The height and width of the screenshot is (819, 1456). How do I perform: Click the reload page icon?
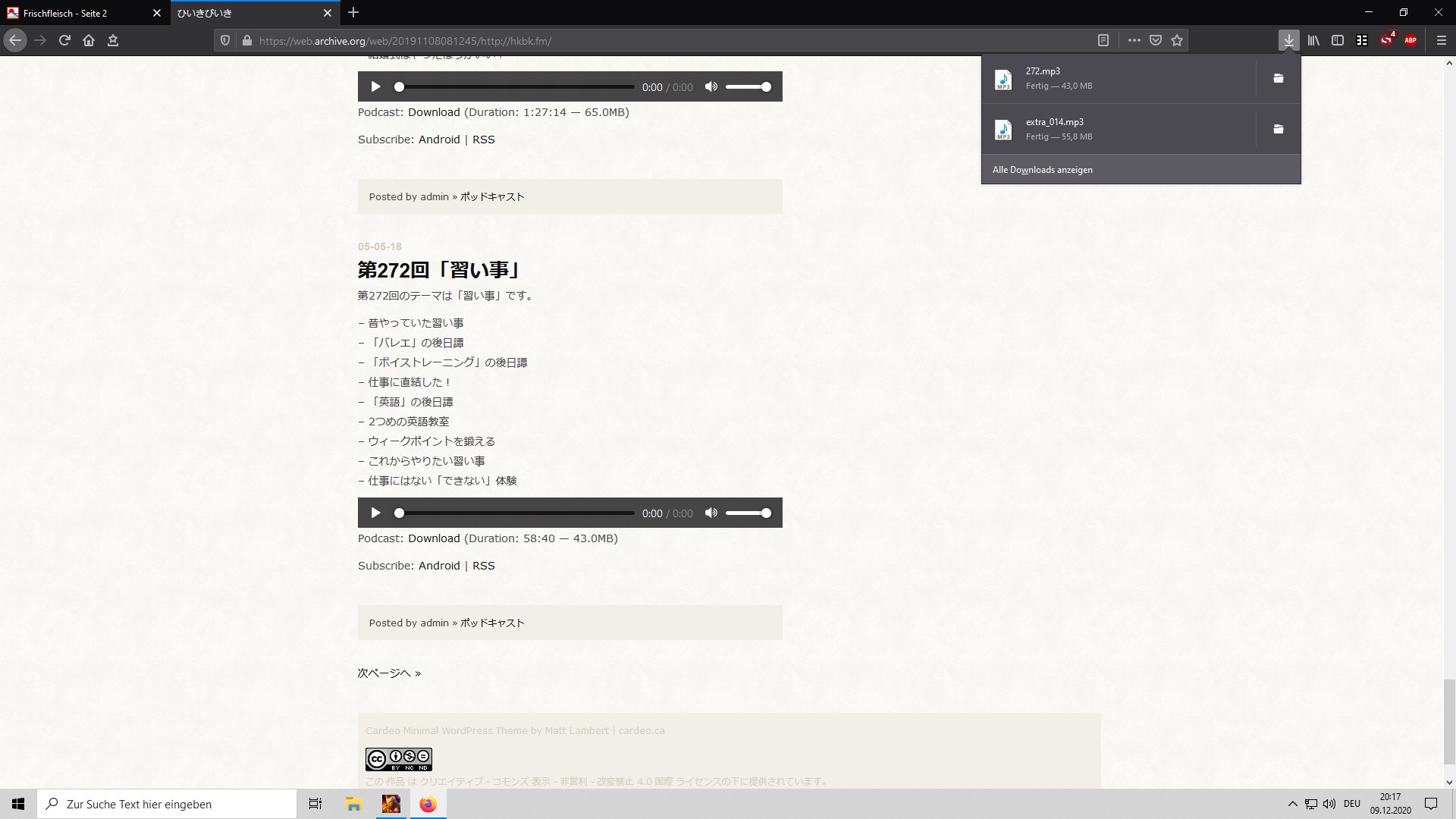(x=64, y=40)
